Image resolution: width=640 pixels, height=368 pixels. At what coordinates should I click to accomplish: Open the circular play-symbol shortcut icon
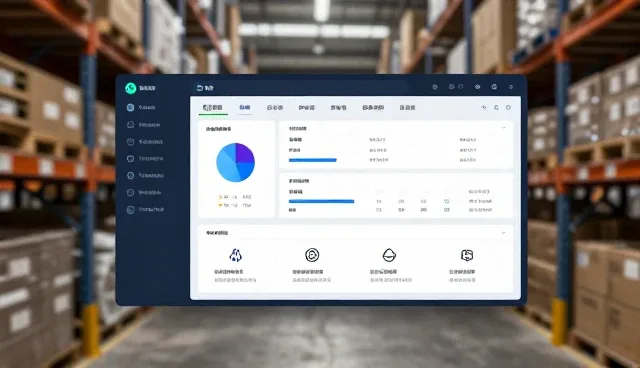312,255
